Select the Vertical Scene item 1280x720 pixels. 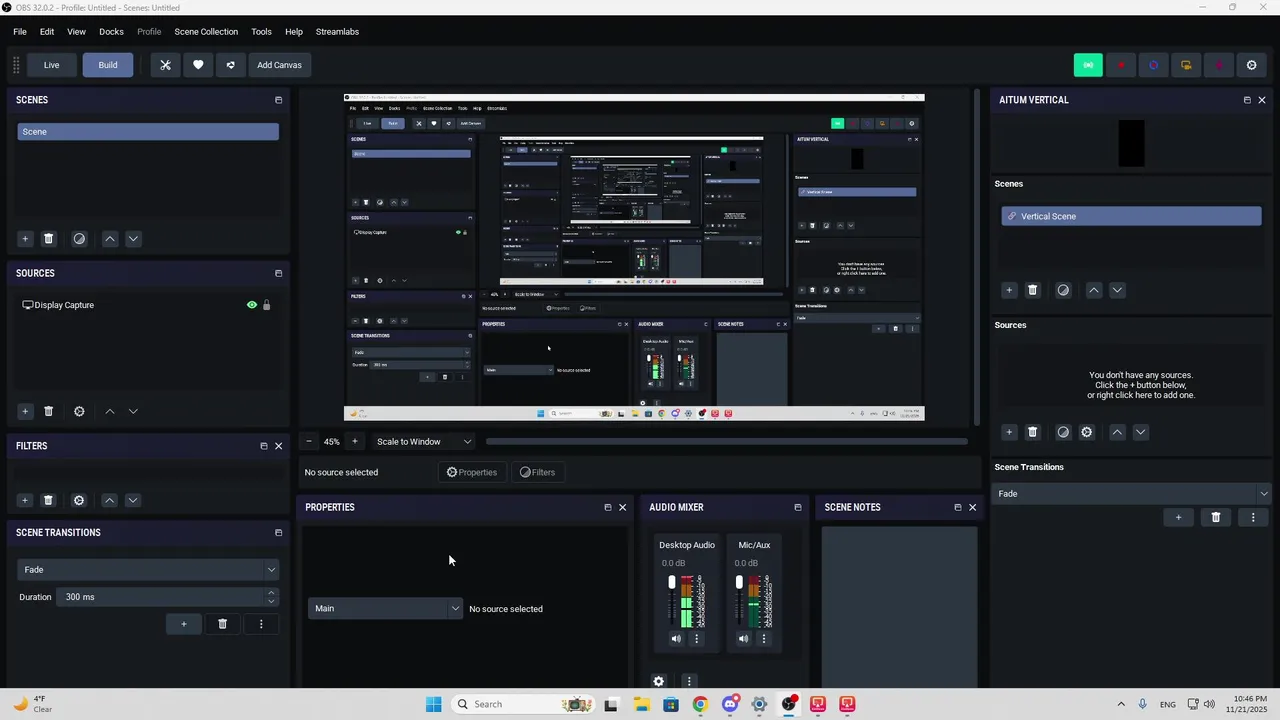click(1132, 216)
